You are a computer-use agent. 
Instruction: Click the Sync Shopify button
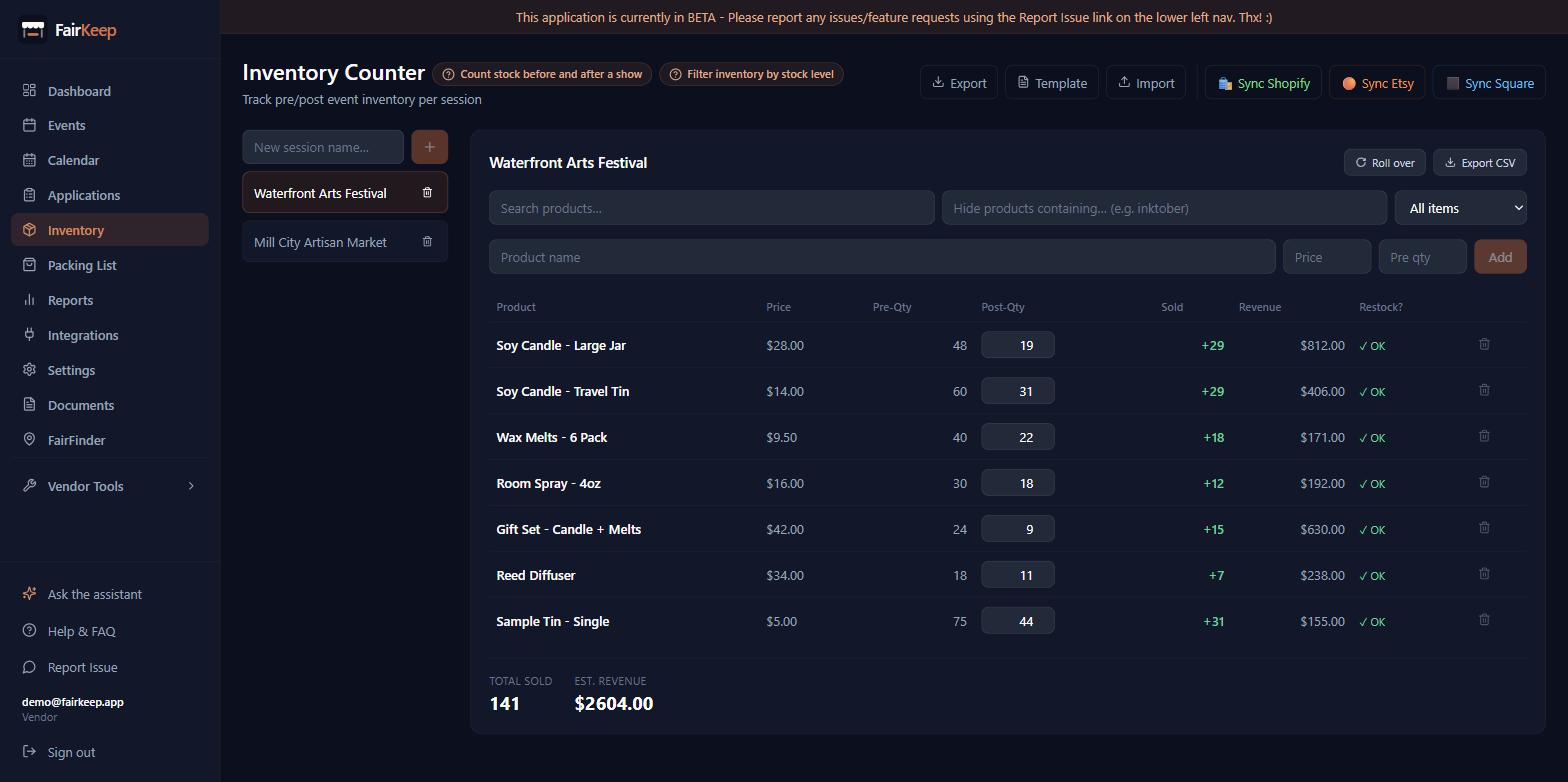tap(1263, 83)
